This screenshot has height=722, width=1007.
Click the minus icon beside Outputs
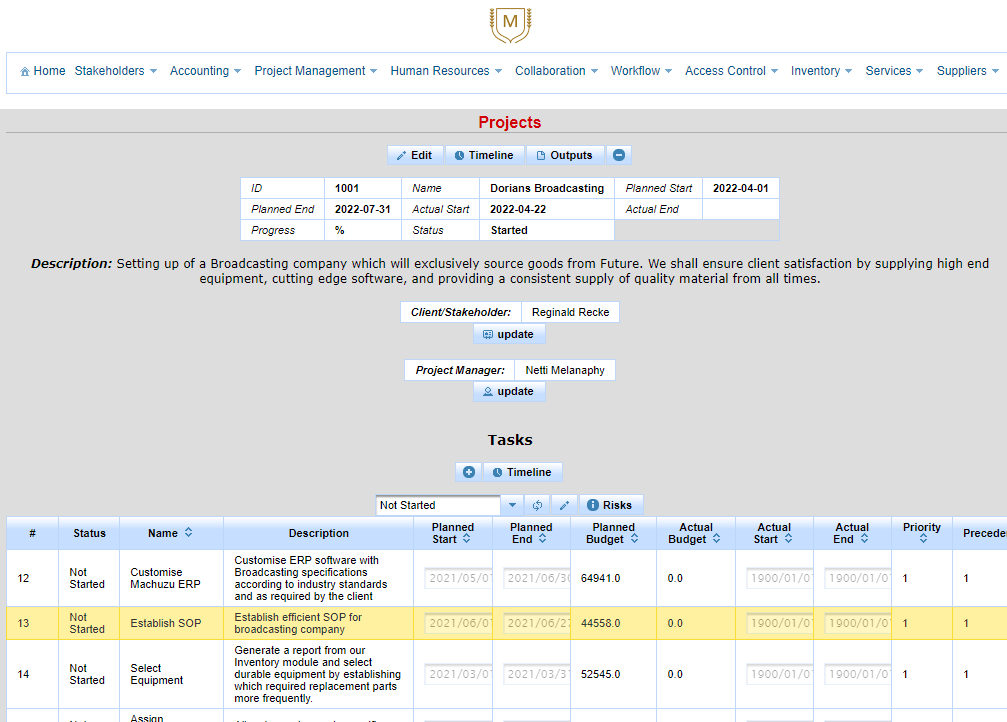point(619,155)
